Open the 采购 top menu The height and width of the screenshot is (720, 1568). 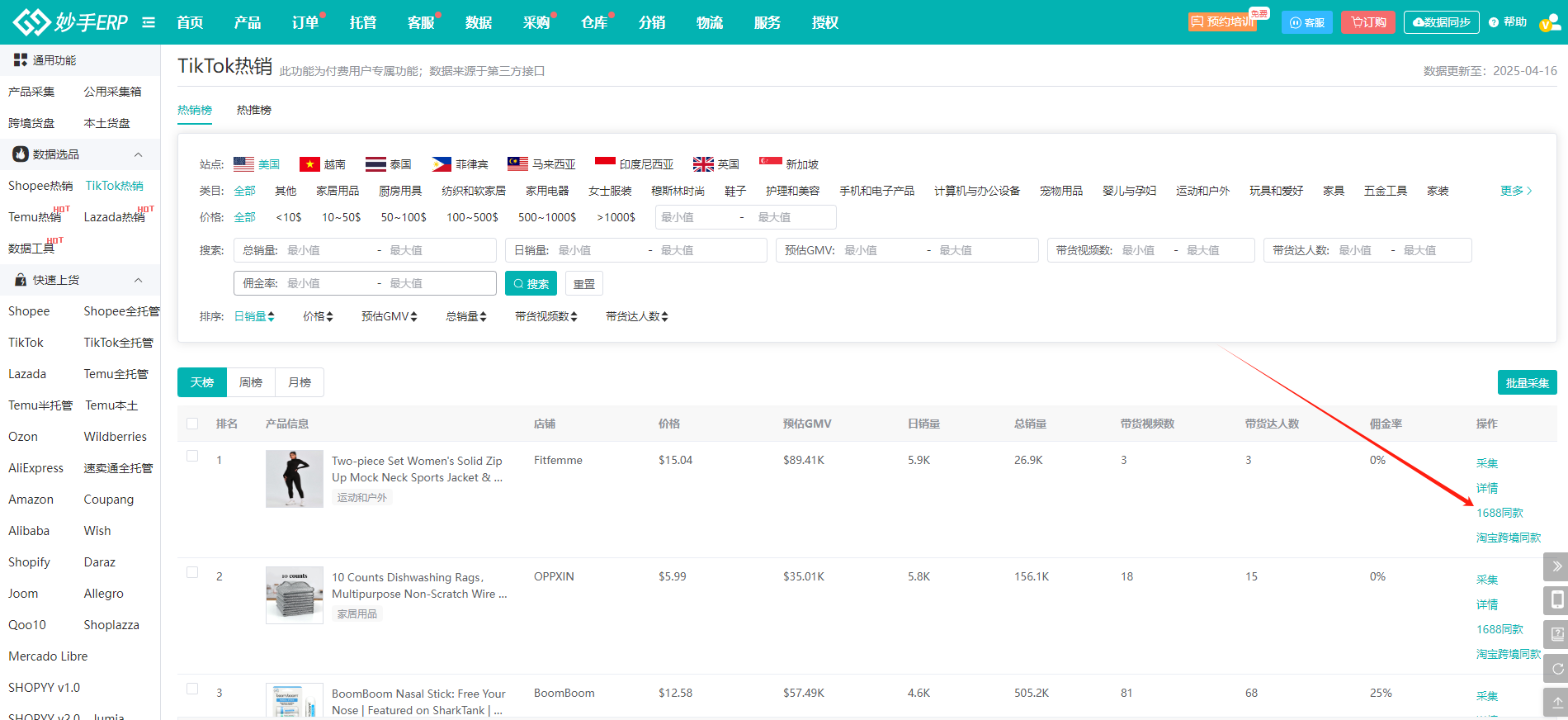536,22
